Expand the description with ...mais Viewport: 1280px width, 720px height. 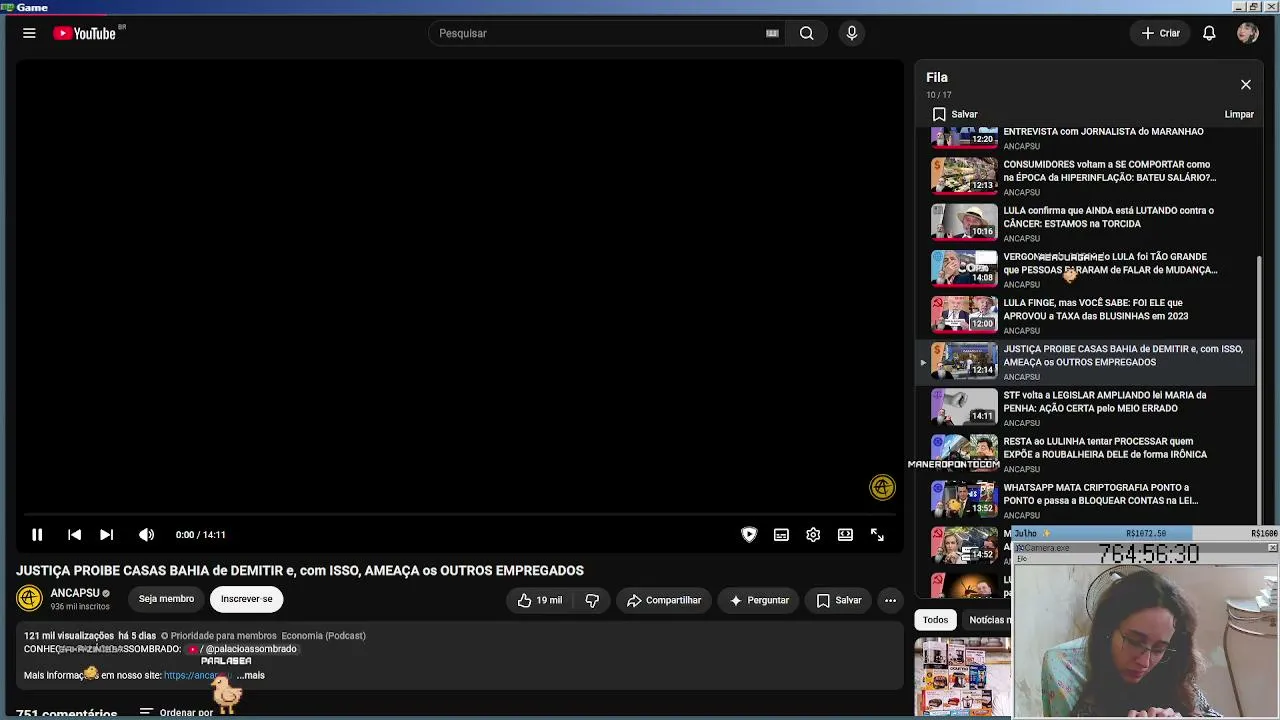click(251, 675)
